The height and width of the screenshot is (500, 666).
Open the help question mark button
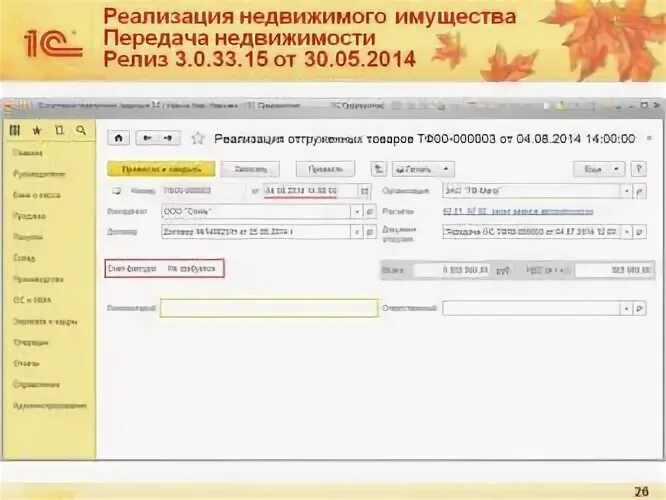pyautogui.click(x=638, y=169)
